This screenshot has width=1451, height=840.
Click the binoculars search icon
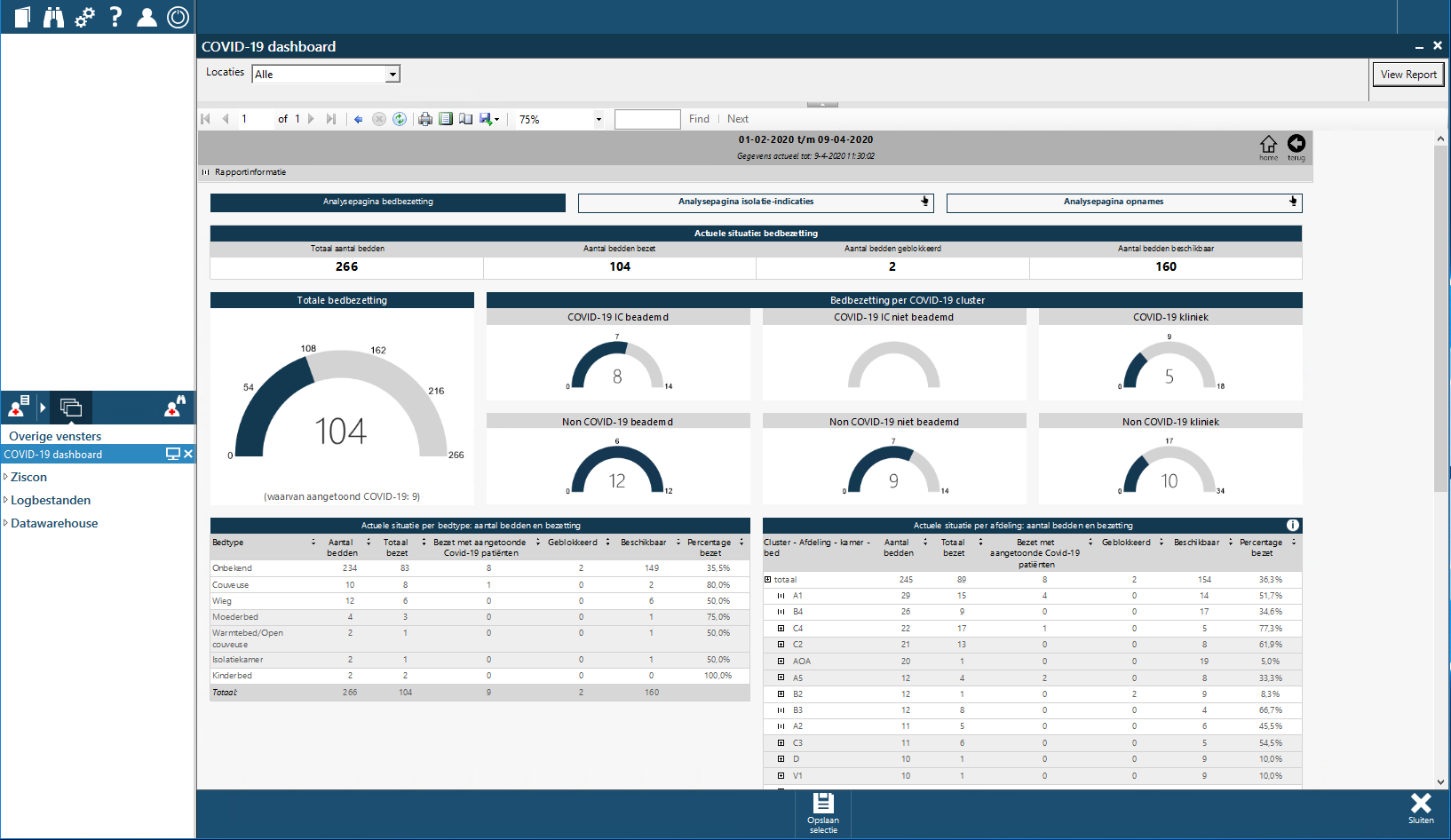[x=54, y=17]
